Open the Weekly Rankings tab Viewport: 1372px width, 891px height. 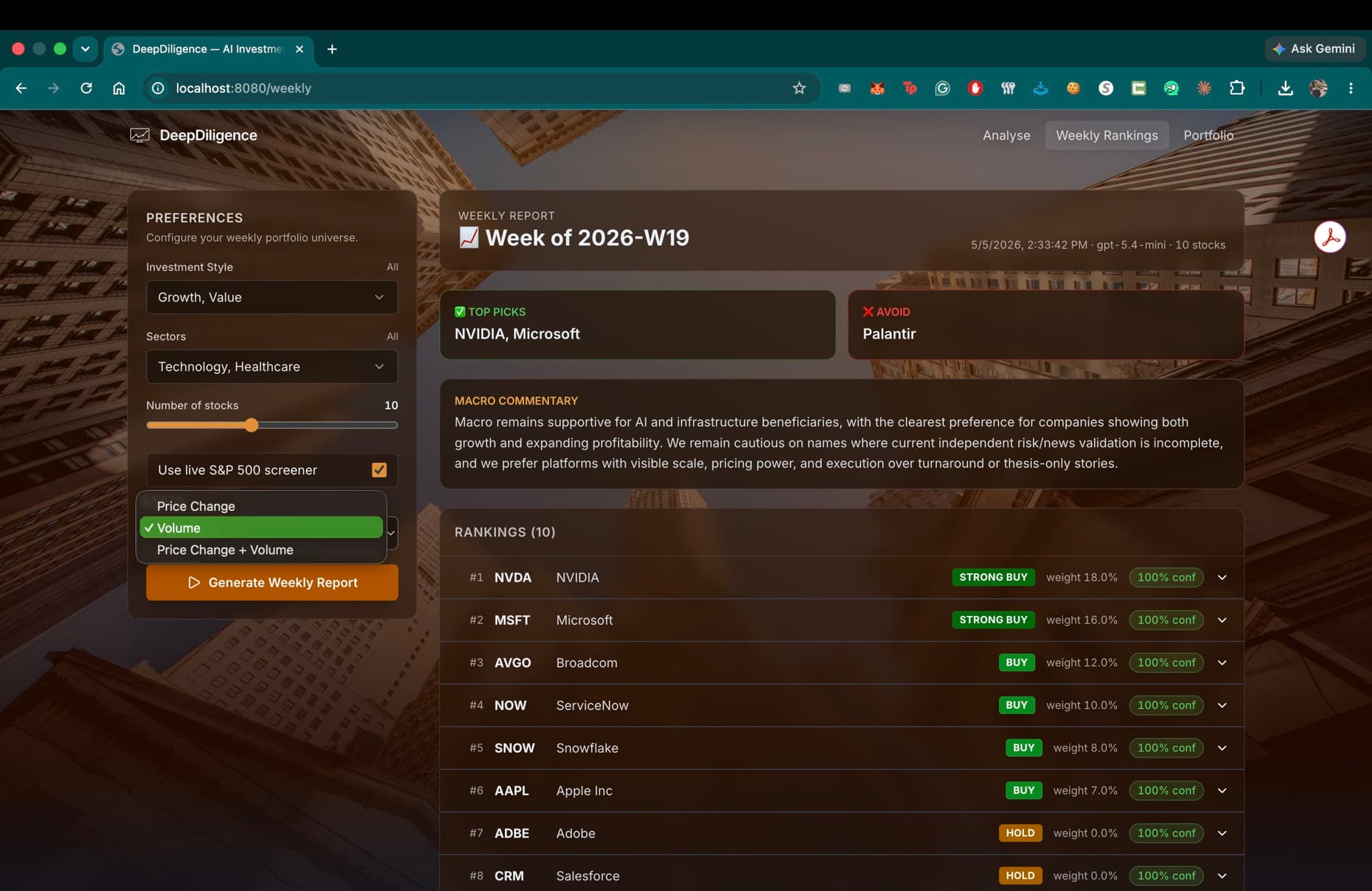(1106, 135)
